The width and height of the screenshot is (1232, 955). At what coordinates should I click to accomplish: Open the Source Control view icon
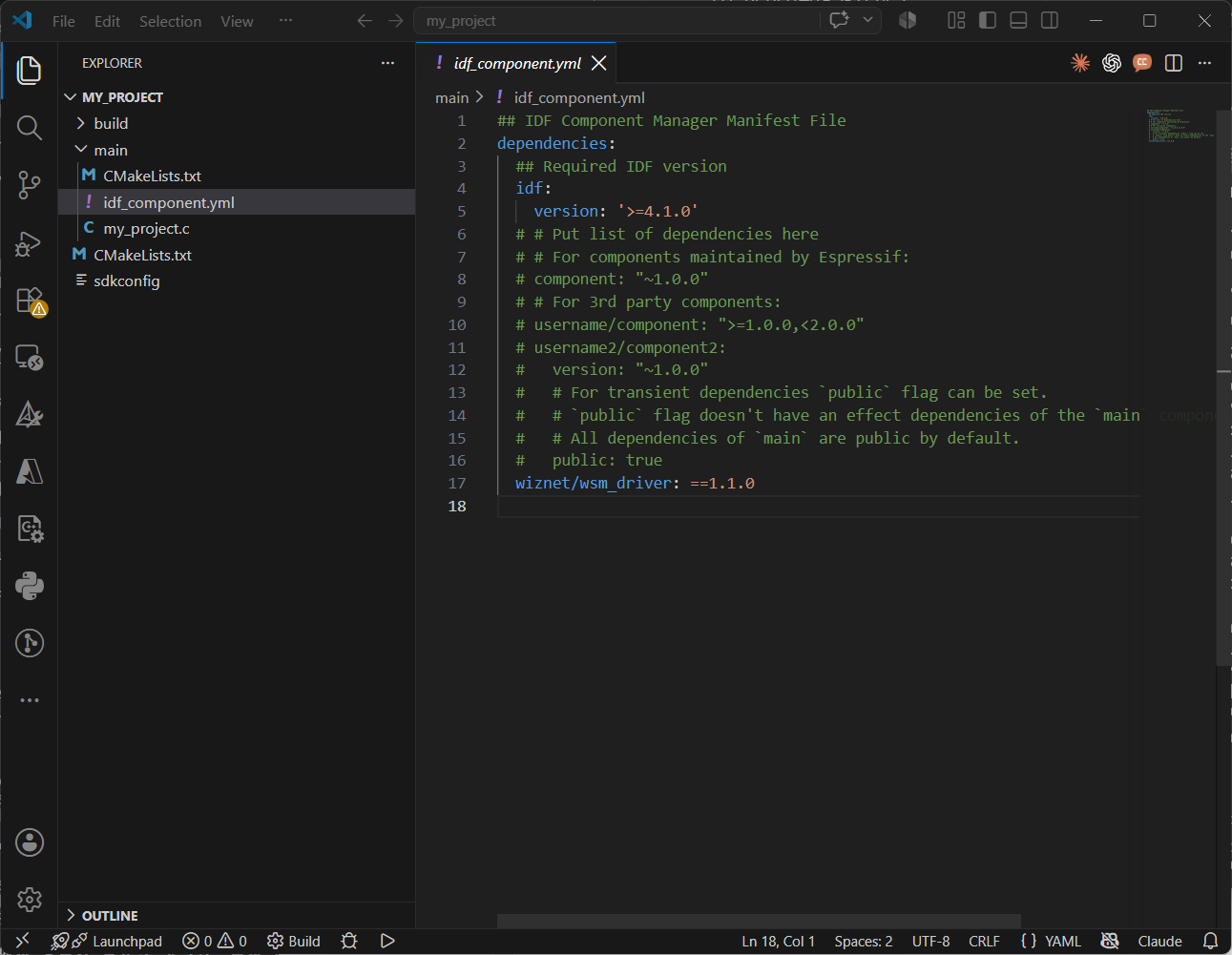pos(30,185)
